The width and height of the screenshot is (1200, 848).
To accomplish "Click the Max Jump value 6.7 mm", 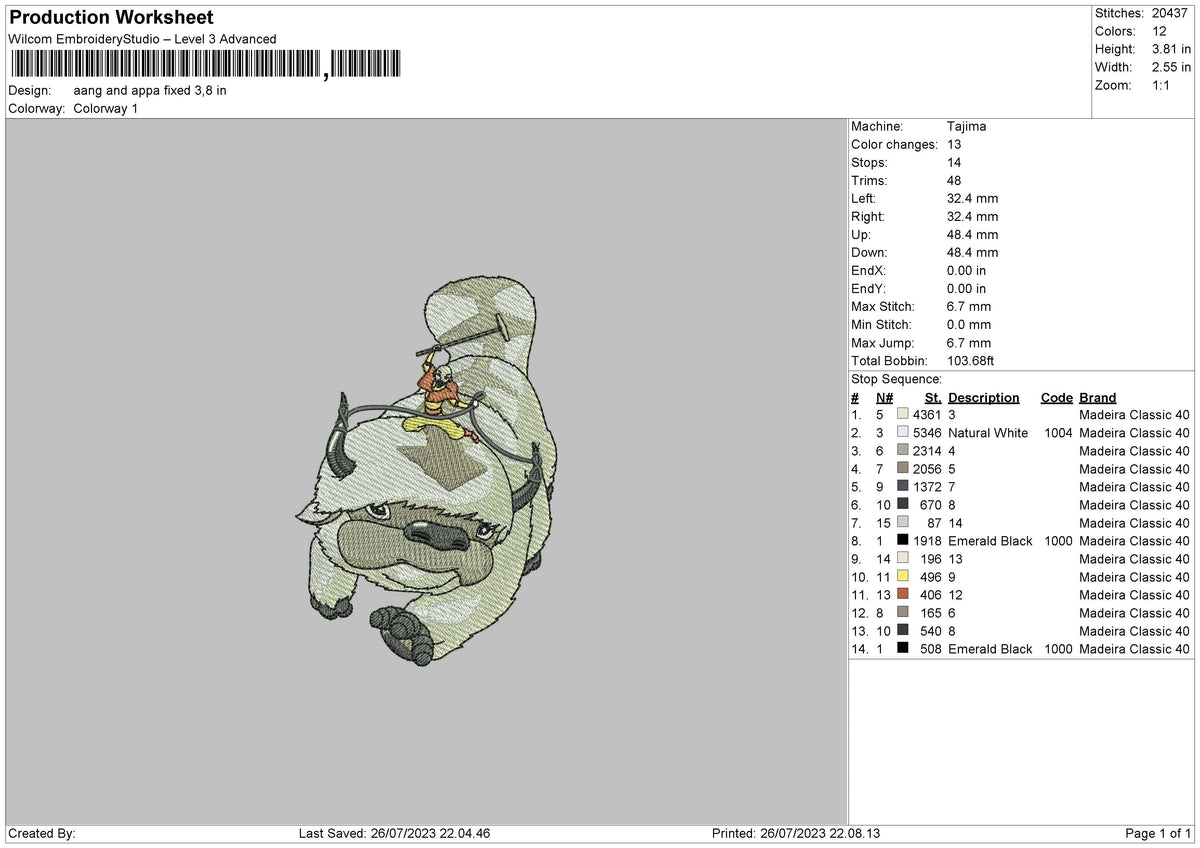I will click(x=969, y=343).
